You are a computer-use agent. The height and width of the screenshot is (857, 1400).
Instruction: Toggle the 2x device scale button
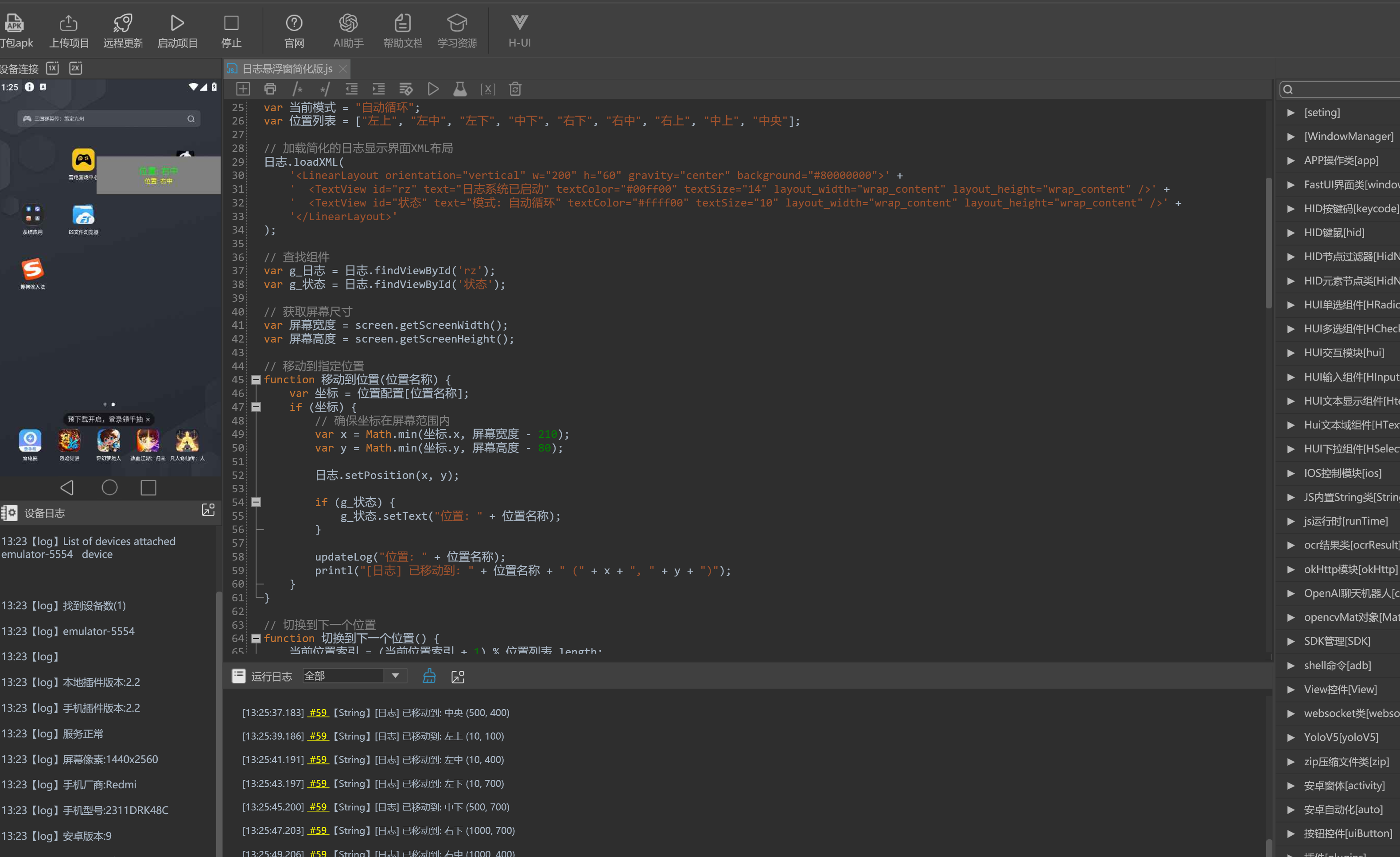(x=76, y=68)
